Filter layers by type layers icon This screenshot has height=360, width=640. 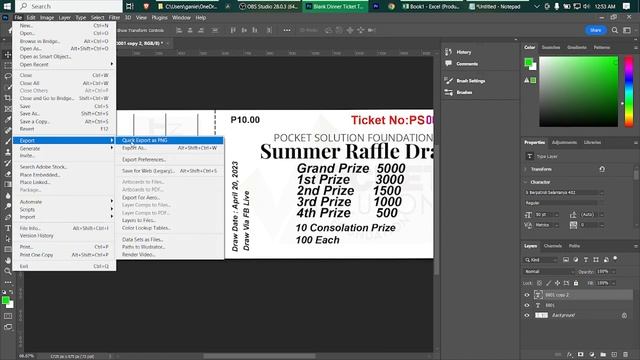coord(586,260)
